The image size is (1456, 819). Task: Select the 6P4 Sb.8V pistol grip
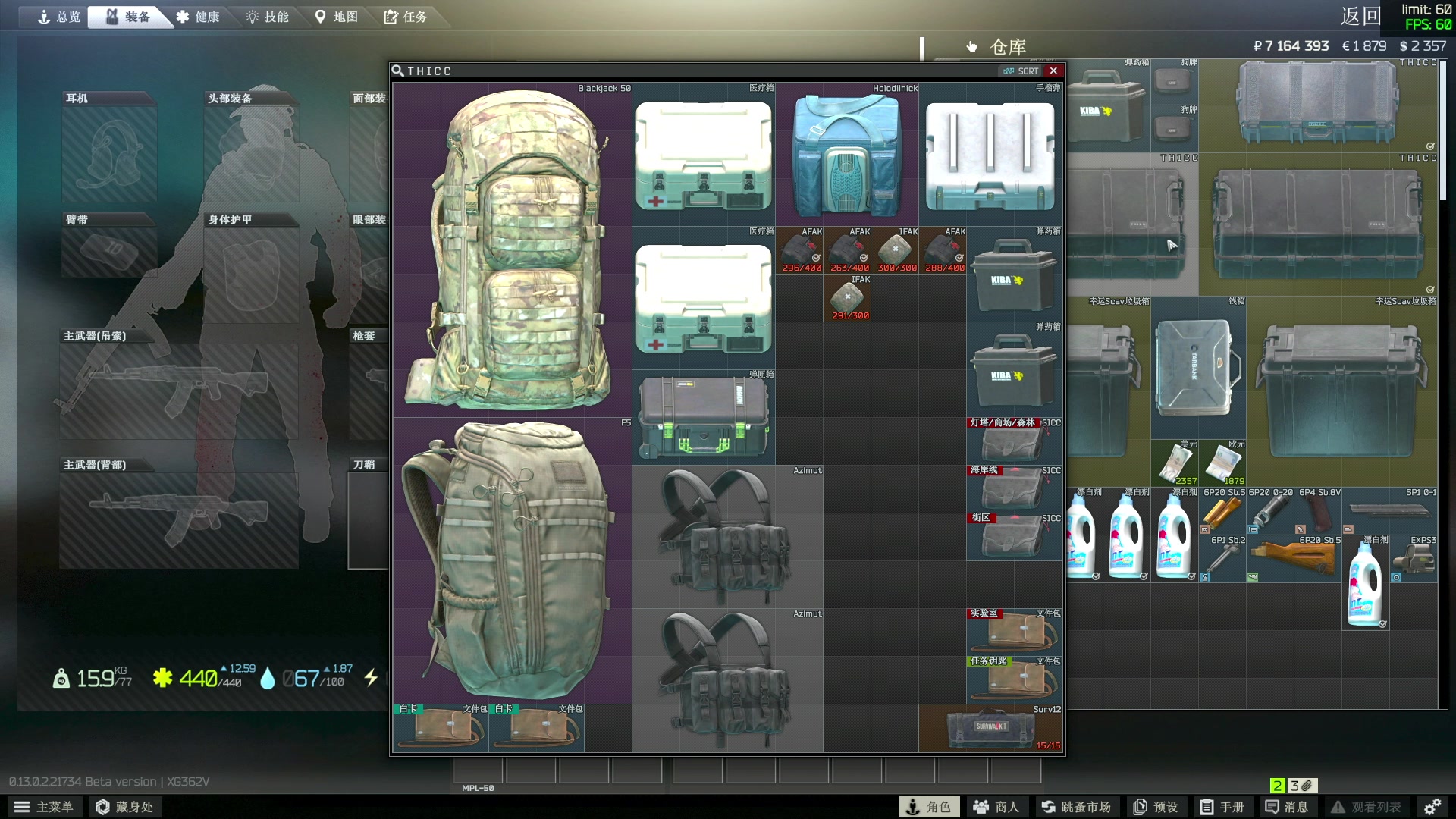coord(1319,511)
